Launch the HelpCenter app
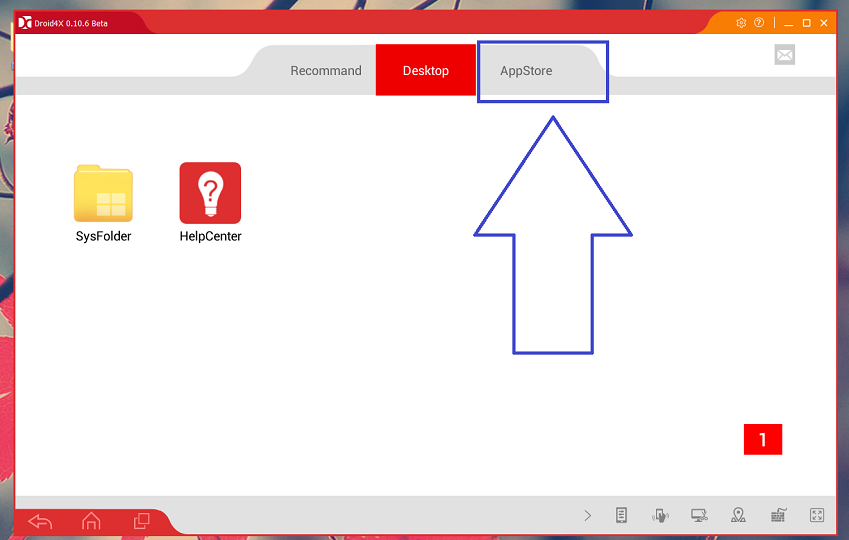The width and height of the screenshot is (849, 540). coord(210,193)
